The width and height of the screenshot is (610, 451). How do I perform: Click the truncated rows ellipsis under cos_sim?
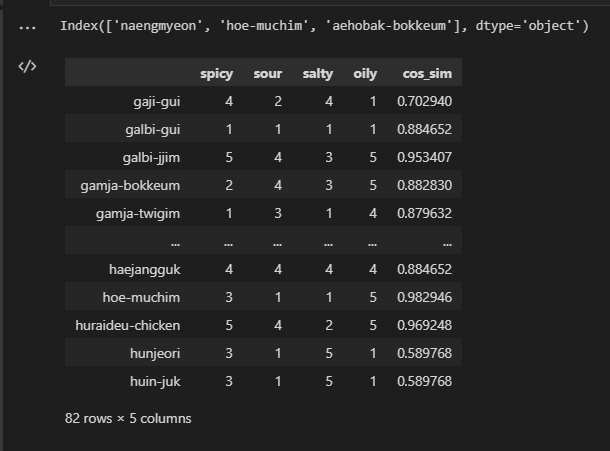pos(447,245)
